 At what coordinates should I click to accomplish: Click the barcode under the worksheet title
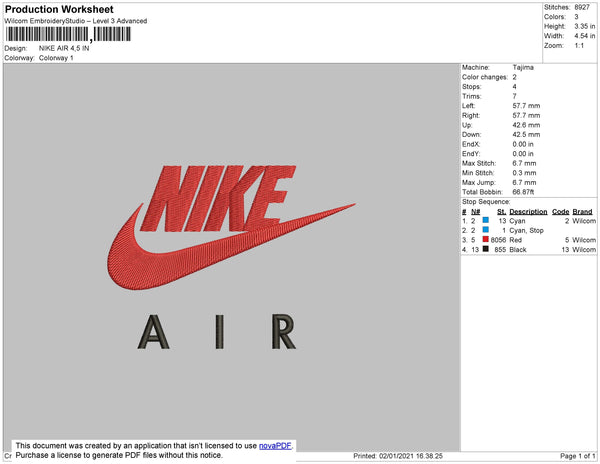point(68,34)
